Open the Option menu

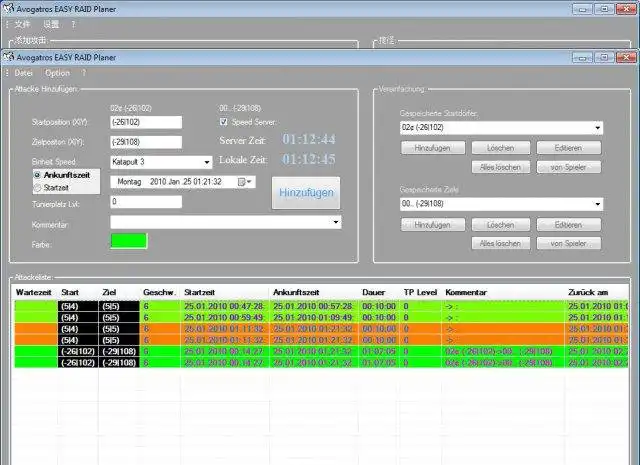coord(58,73)
